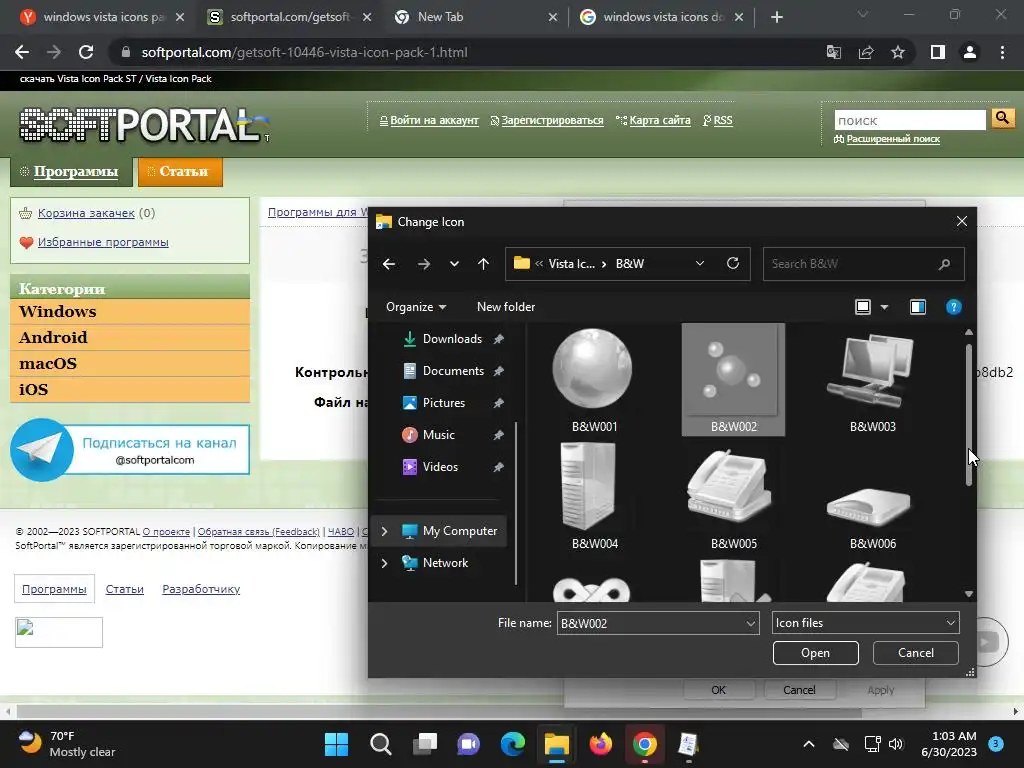Cancel the Change Icon dialog

pos(916,653)
